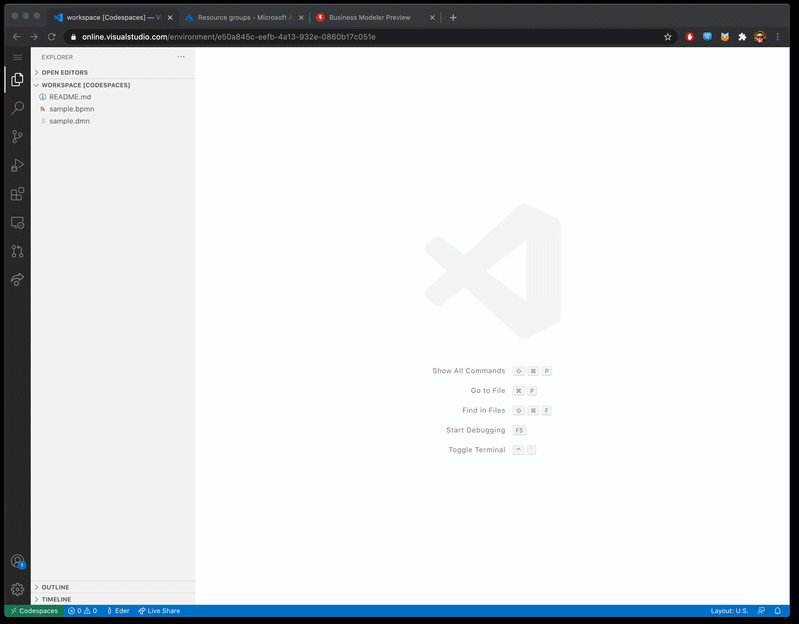Open the sample.bpmn file
Screen dimensions: 799x624
pos(71,109)
